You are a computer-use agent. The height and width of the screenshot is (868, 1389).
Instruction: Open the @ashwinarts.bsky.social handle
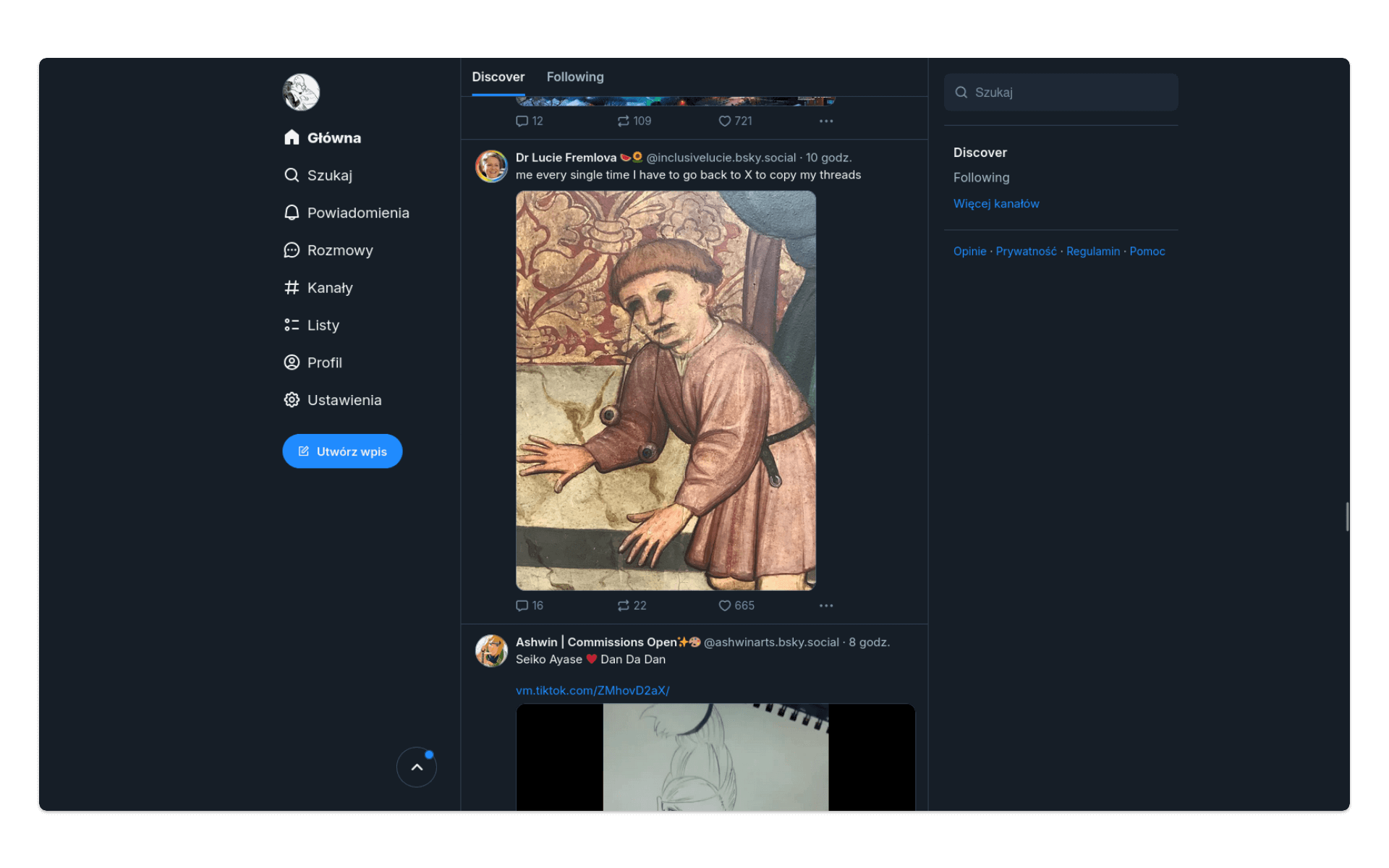tap(771, 642)
